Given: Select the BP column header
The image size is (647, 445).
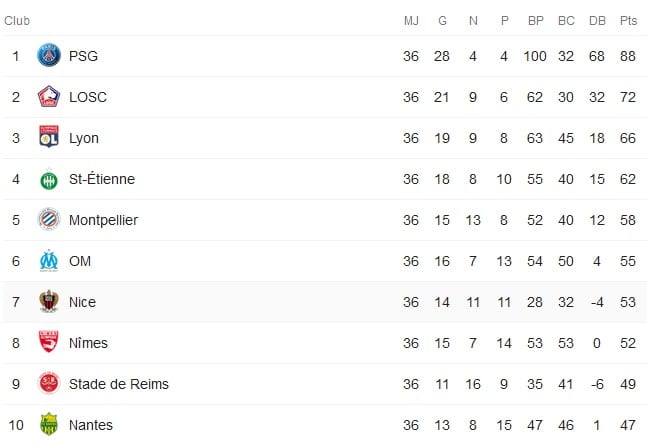Looking at the screenshot, I should point(535,21).
